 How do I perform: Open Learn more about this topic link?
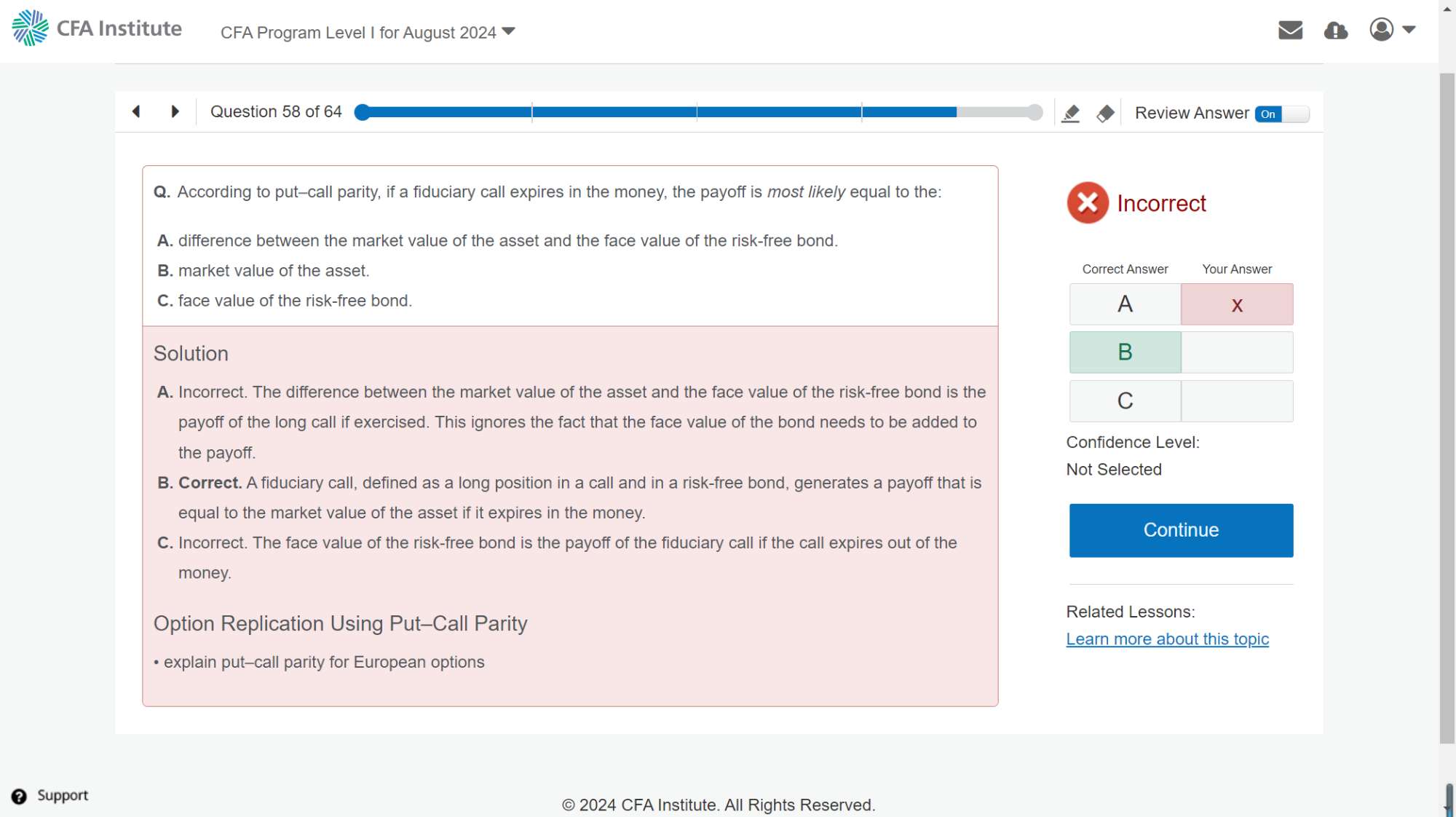point(1167,639)
